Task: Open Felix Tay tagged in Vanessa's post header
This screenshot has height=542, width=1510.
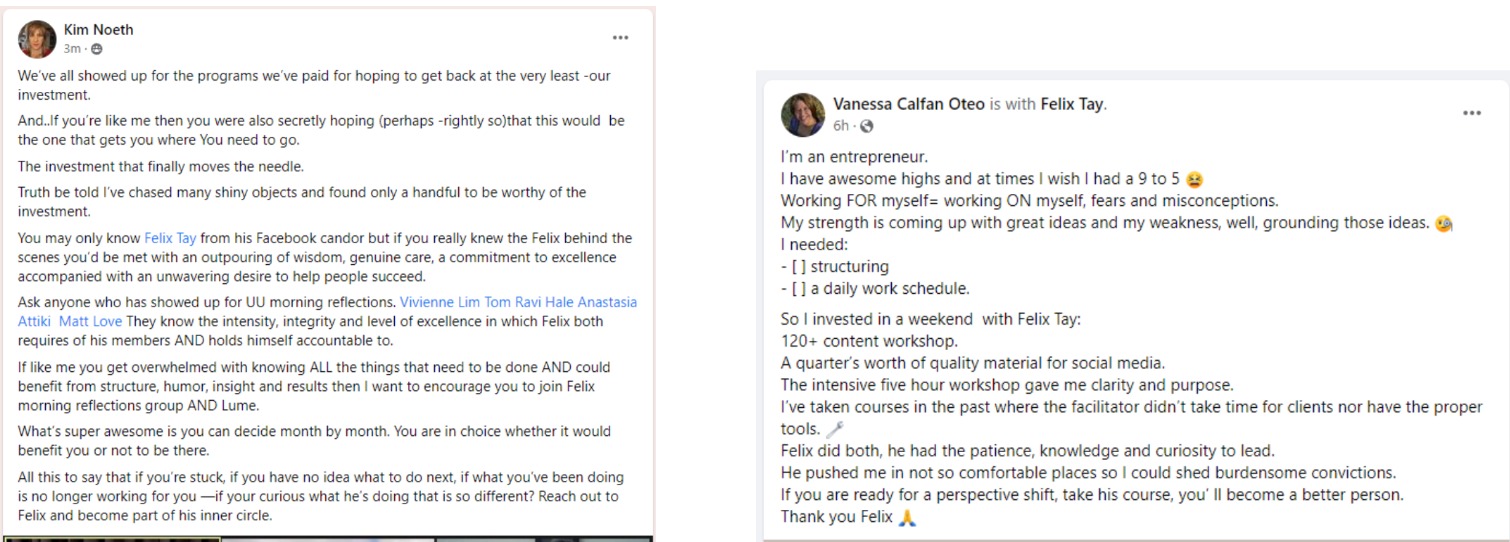Action: [x=1072, y=104]
